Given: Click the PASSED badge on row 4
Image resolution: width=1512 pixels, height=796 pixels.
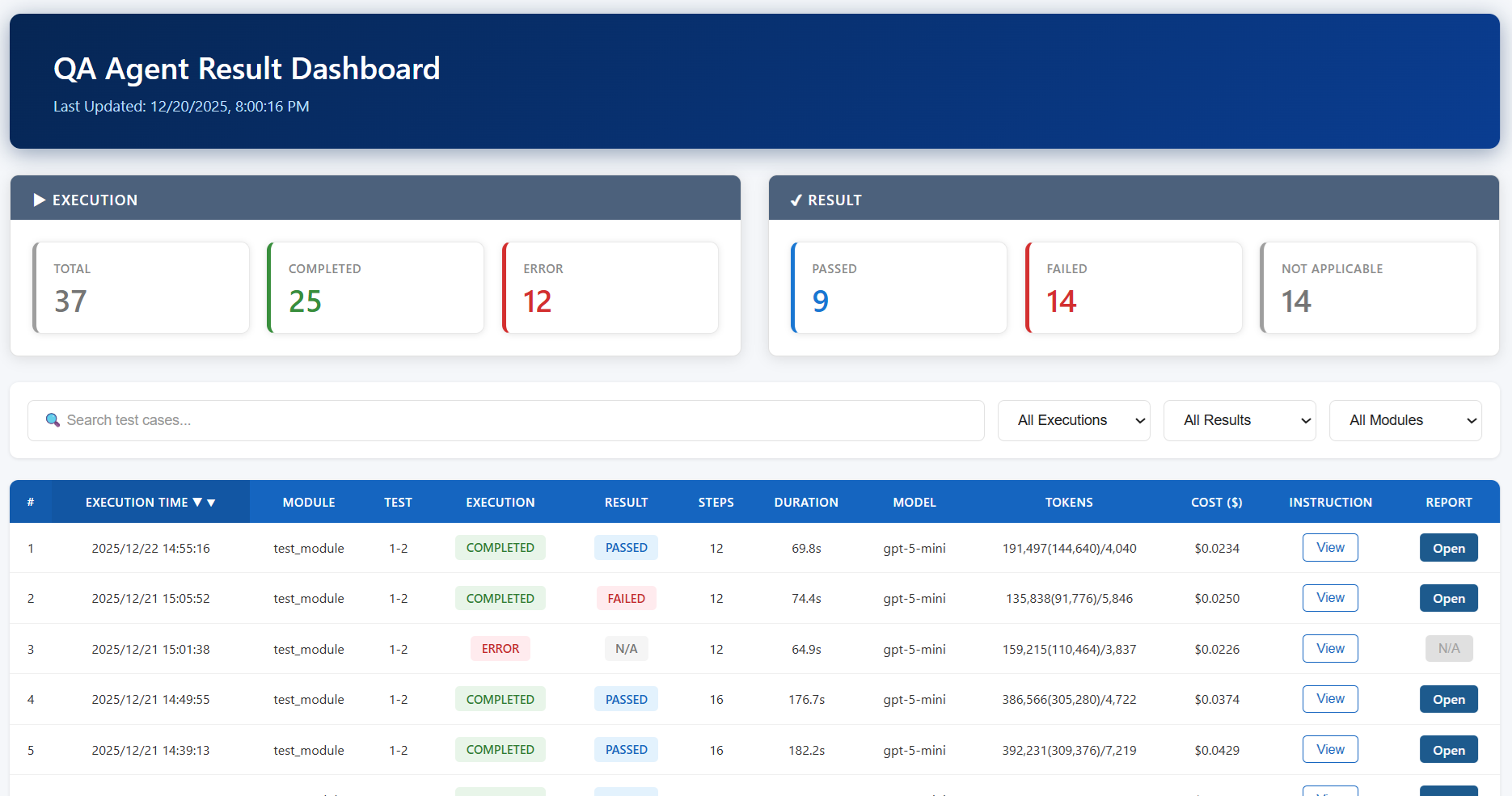Looking at the screenshot, I should point(626,698).
